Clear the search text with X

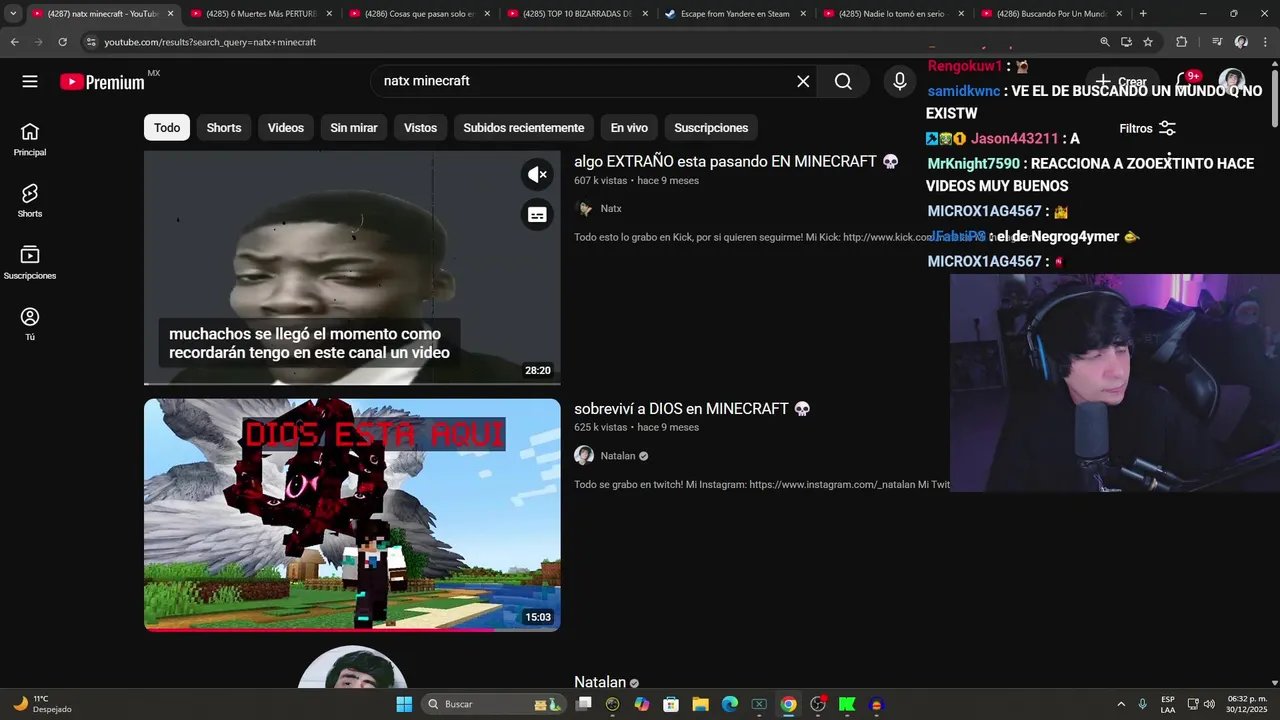803,82
